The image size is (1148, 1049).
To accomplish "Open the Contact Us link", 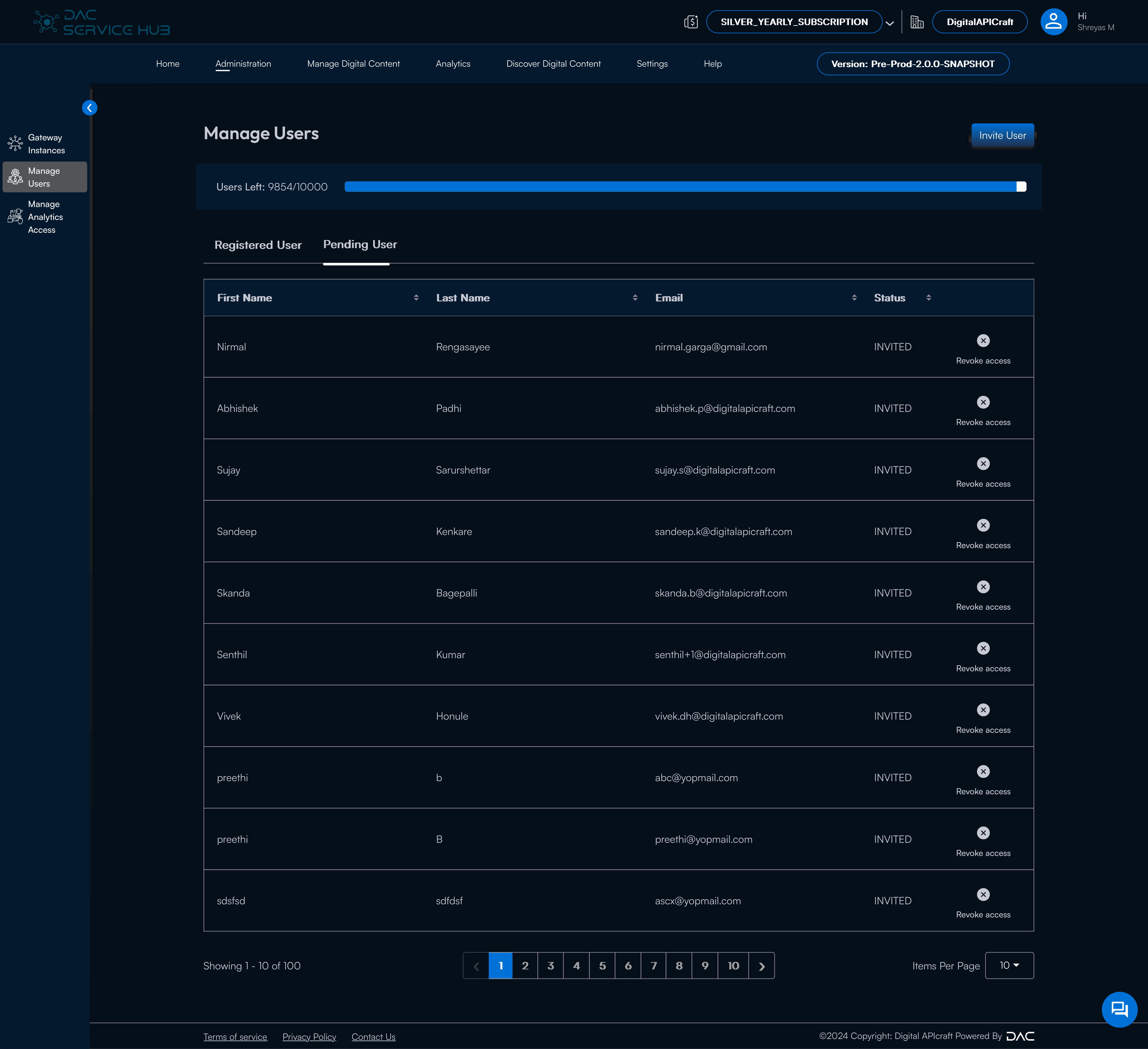I will (374, 1037).
